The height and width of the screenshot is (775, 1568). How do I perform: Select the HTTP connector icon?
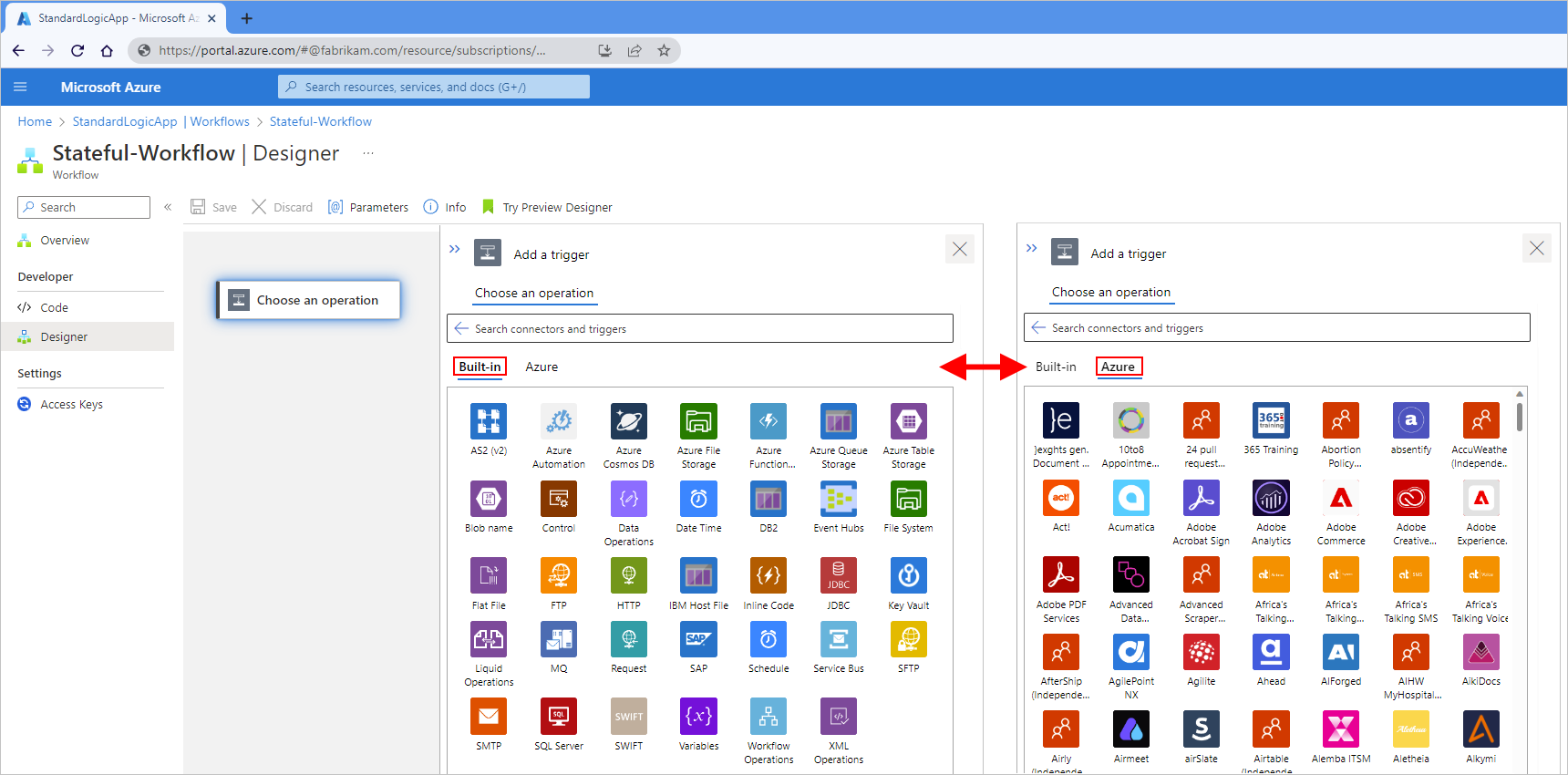coord(629,575)
